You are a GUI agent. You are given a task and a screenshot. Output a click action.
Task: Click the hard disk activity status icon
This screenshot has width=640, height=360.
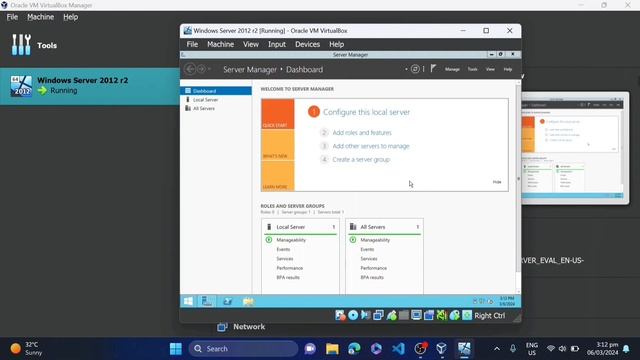pyautogui.click(x=340, y=315)
